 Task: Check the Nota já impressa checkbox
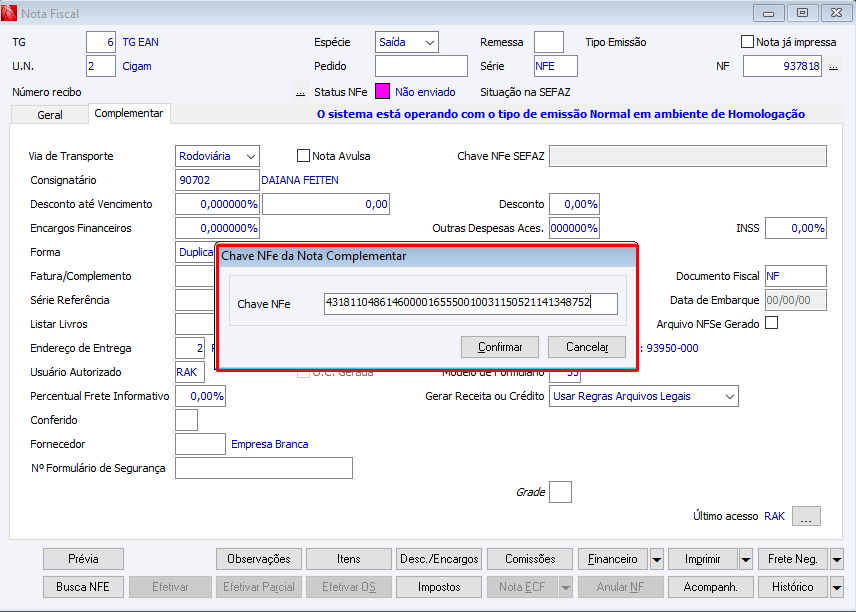(x=747, y=41)
